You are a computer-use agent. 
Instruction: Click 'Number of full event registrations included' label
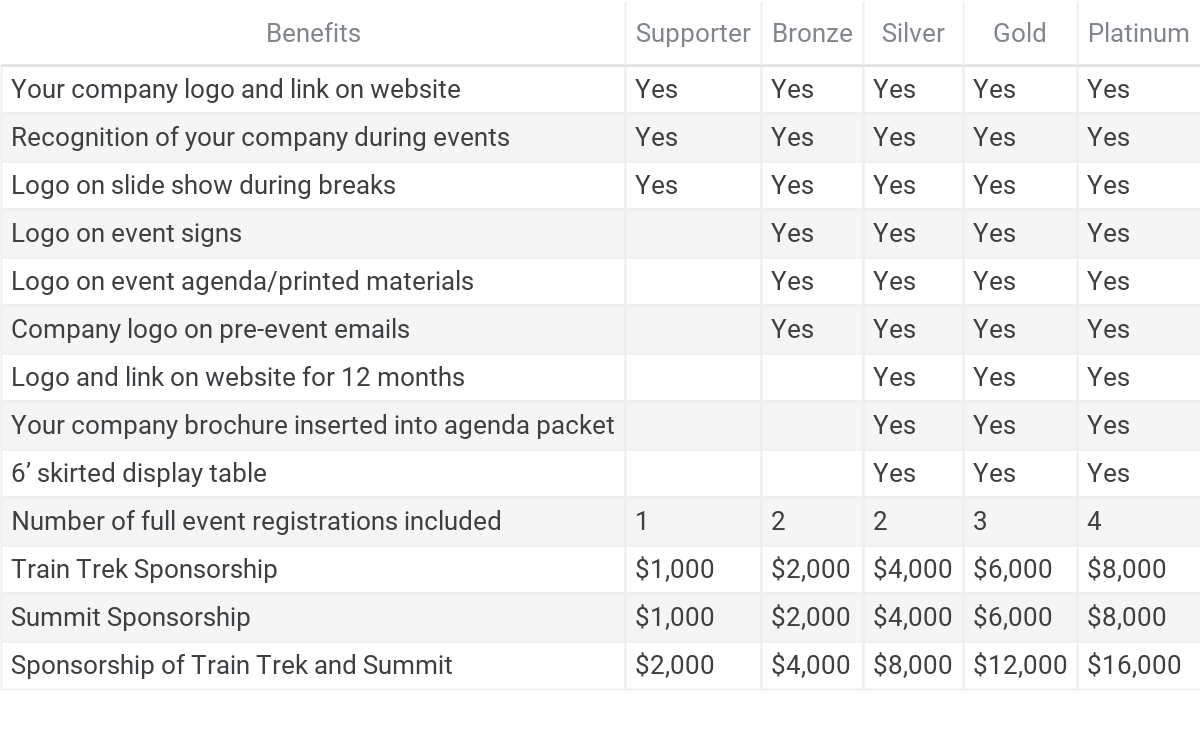256,521
